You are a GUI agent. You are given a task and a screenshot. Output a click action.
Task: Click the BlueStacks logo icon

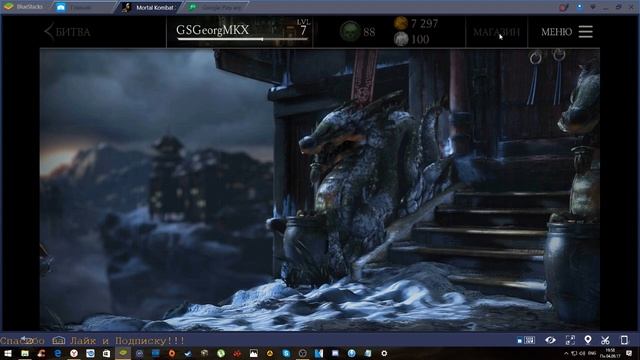click(9, 7)
